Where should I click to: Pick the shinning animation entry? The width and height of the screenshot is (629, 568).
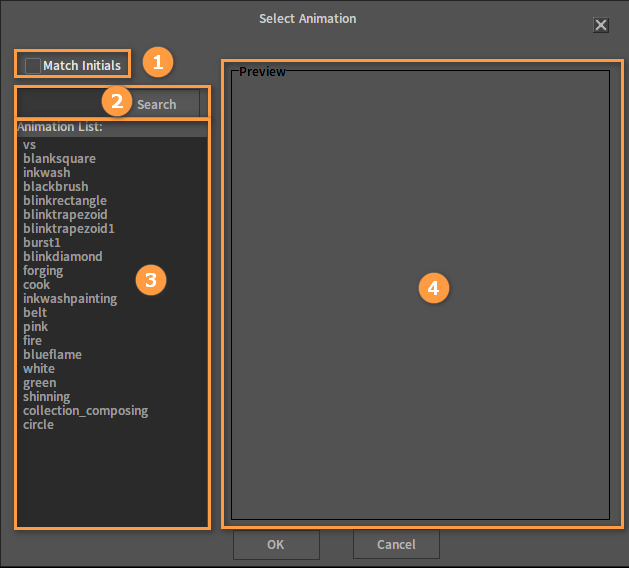click(47, 397)
